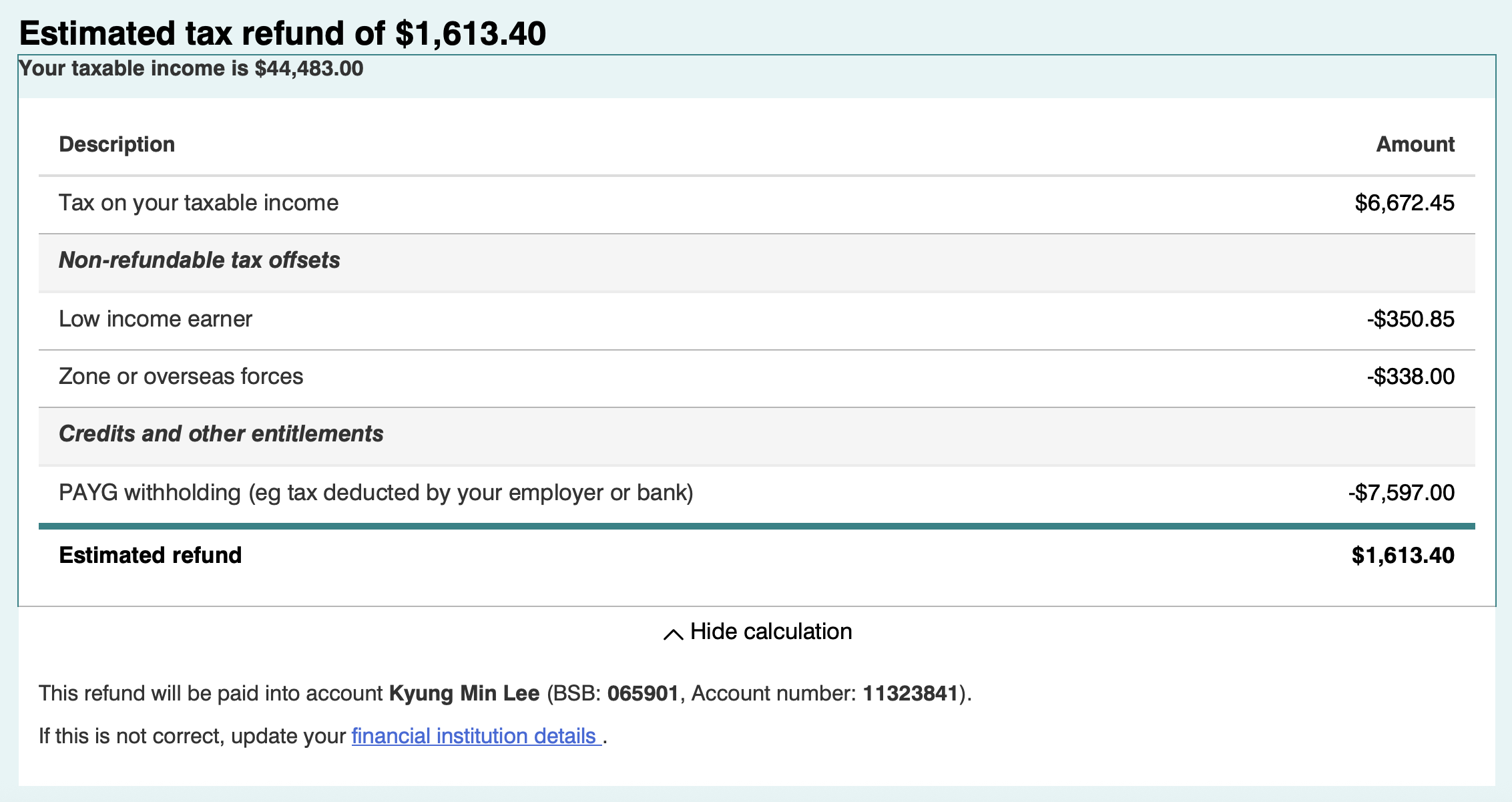Collapse calculation via Hide calculation text
1512x802 pixels.
770,632
